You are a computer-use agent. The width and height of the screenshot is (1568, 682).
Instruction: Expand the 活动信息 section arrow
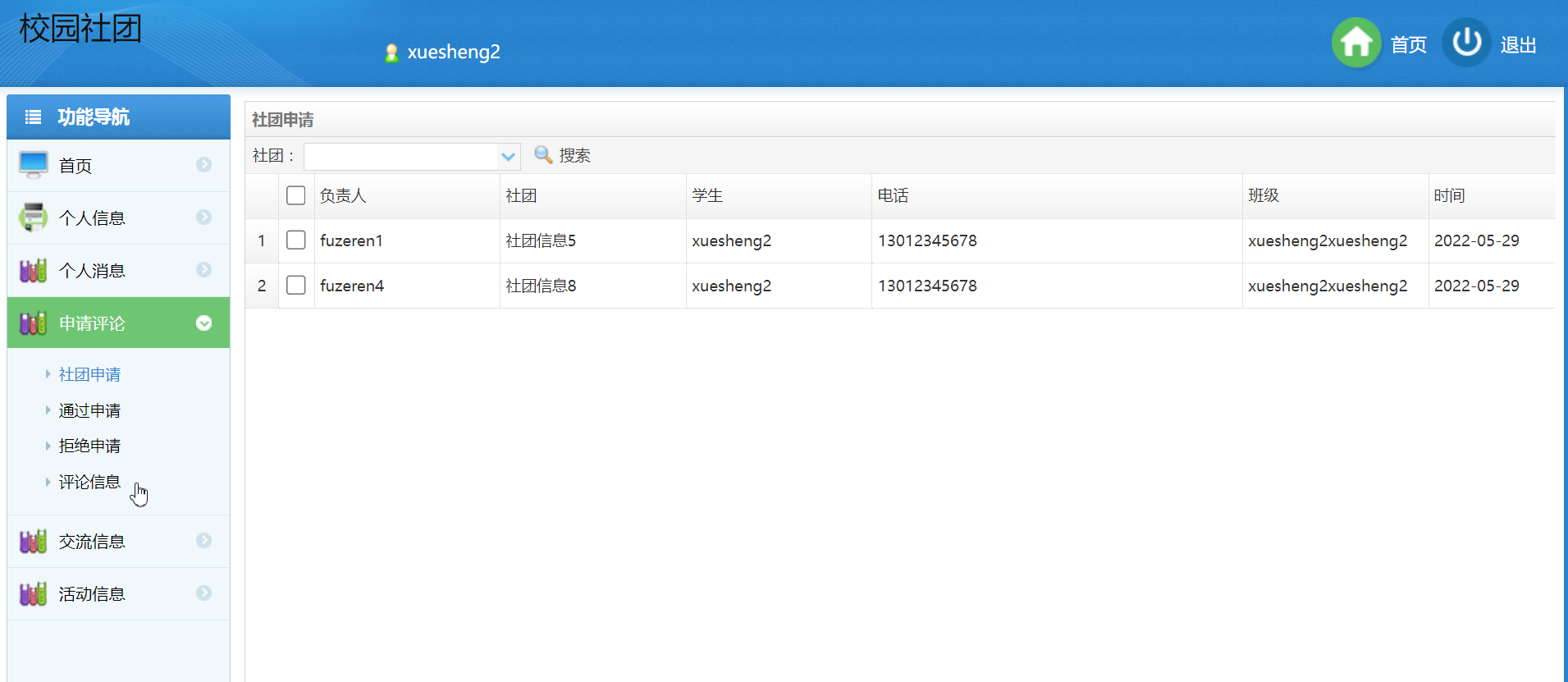pyautogui.click(x=204, y=593)
